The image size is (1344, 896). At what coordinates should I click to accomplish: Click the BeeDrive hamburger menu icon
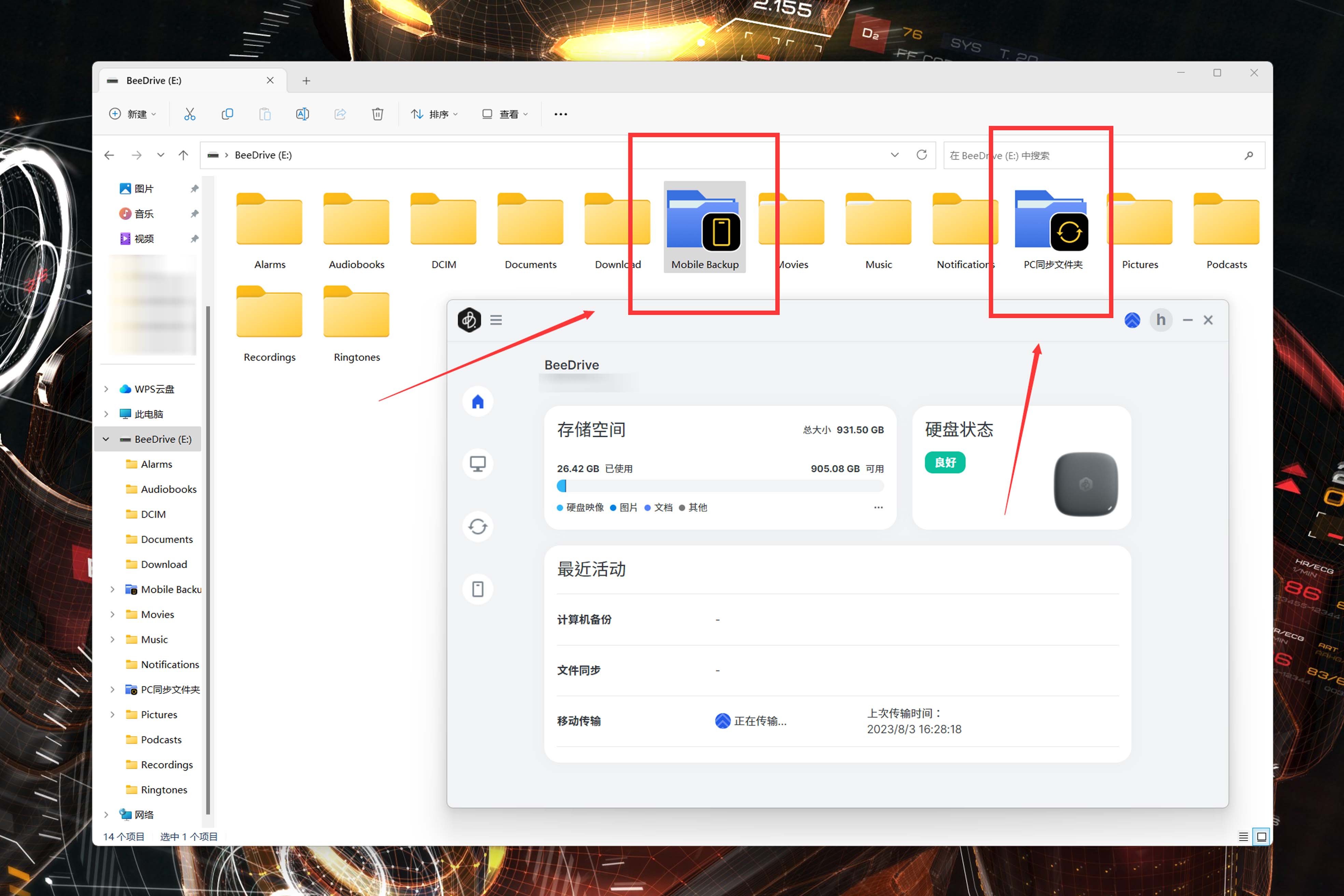click(x=496, y=320)
